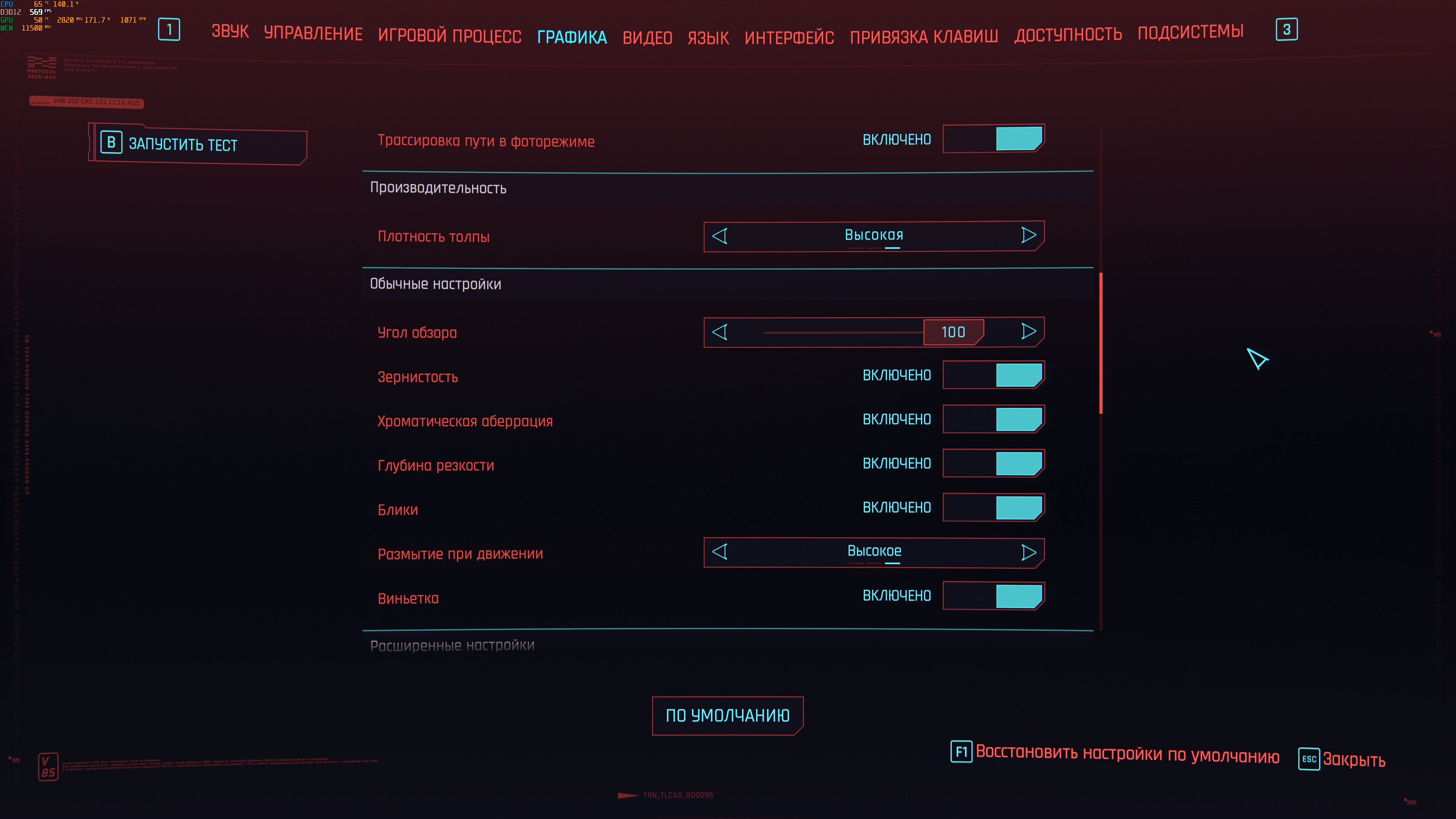The image size is (1456, 819).
Task: Click left arrow for Размытие при движении
Action: point(720,552)
